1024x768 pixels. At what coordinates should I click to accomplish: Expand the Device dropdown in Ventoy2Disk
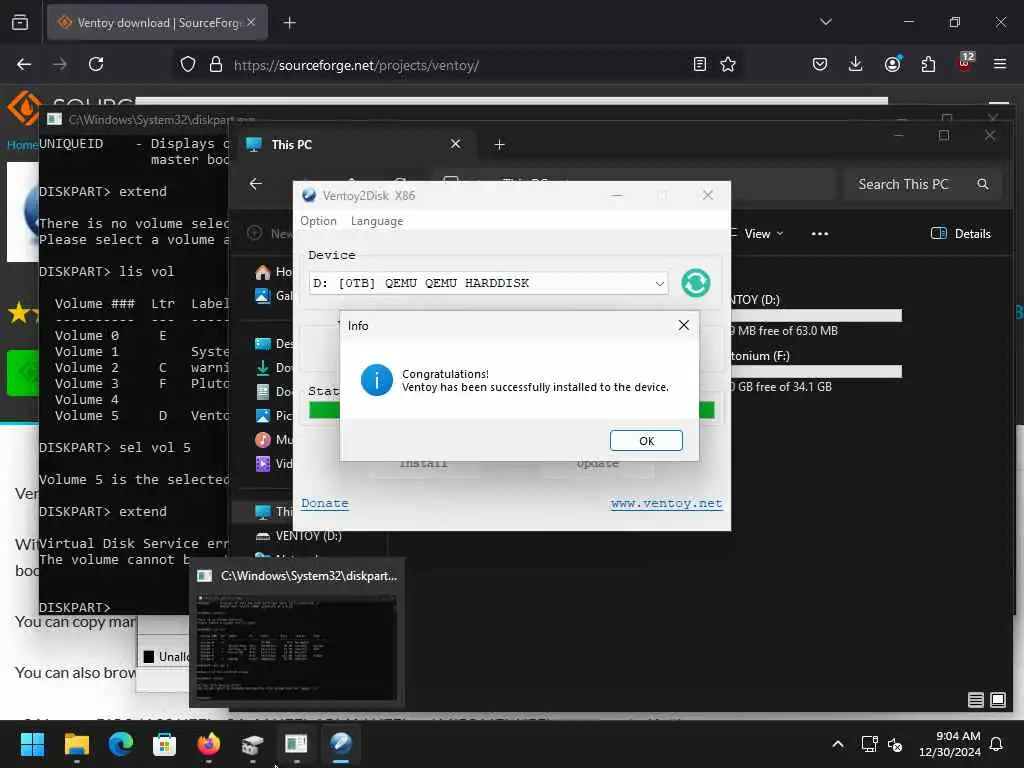(x=660, y=283)
